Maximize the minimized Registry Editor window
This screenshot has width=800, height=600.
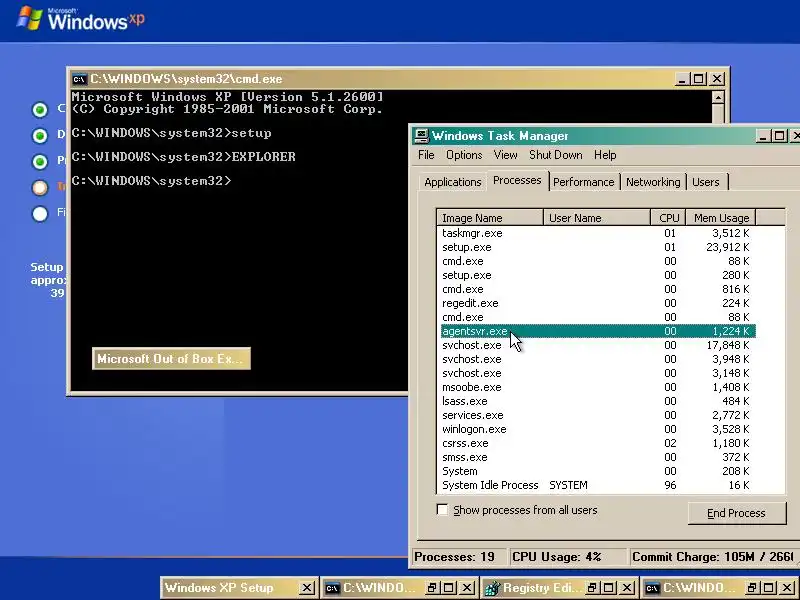[609, 588]
